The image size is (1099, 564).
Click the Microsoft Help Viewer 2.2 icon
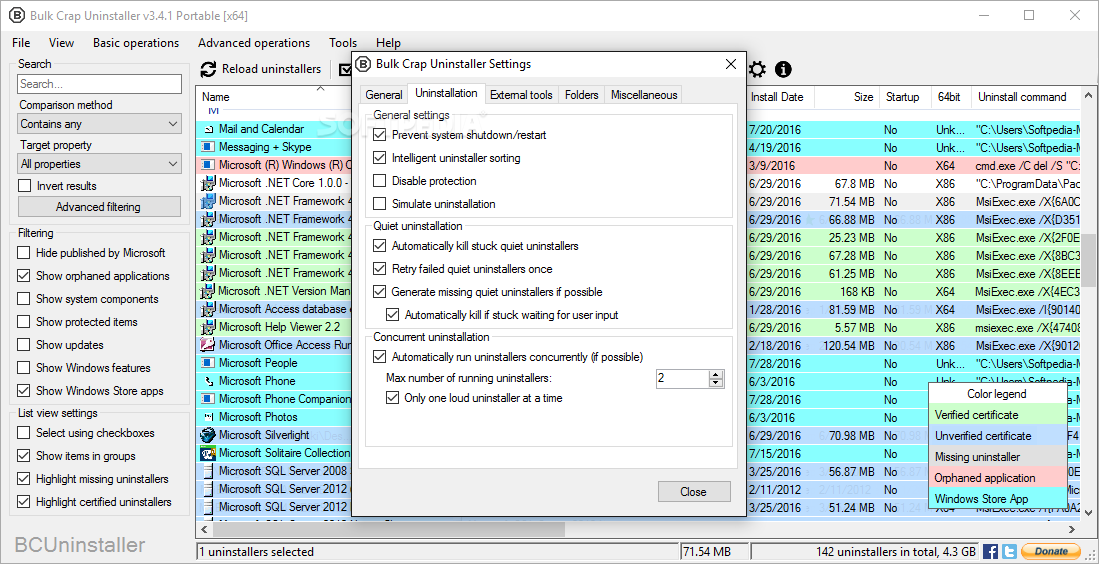[x=207, y=327]
